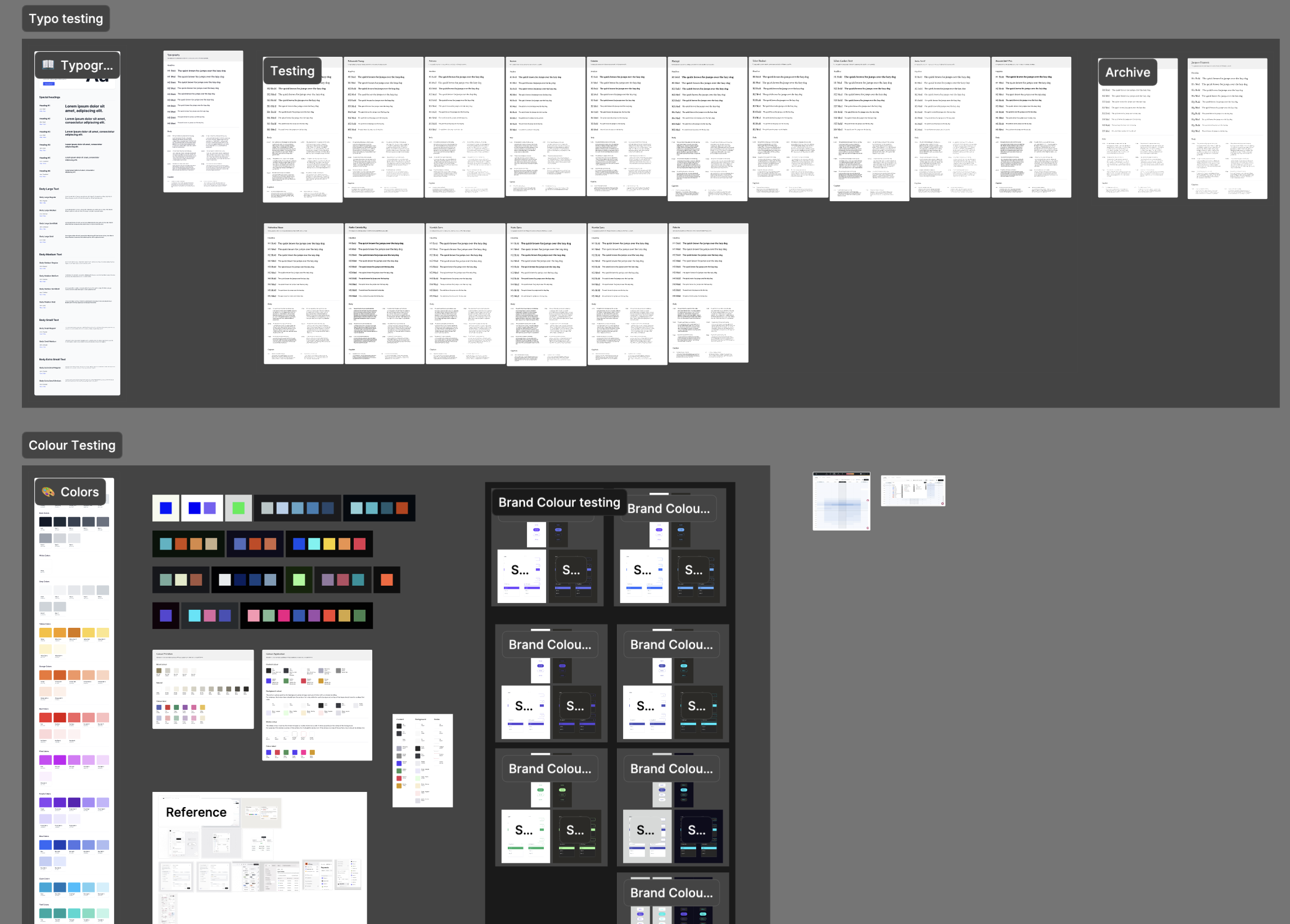The image size is (1290, 924).
Task: Select the Typogr... frame name text
Action: pyautogui.click(x=87, y=65)
